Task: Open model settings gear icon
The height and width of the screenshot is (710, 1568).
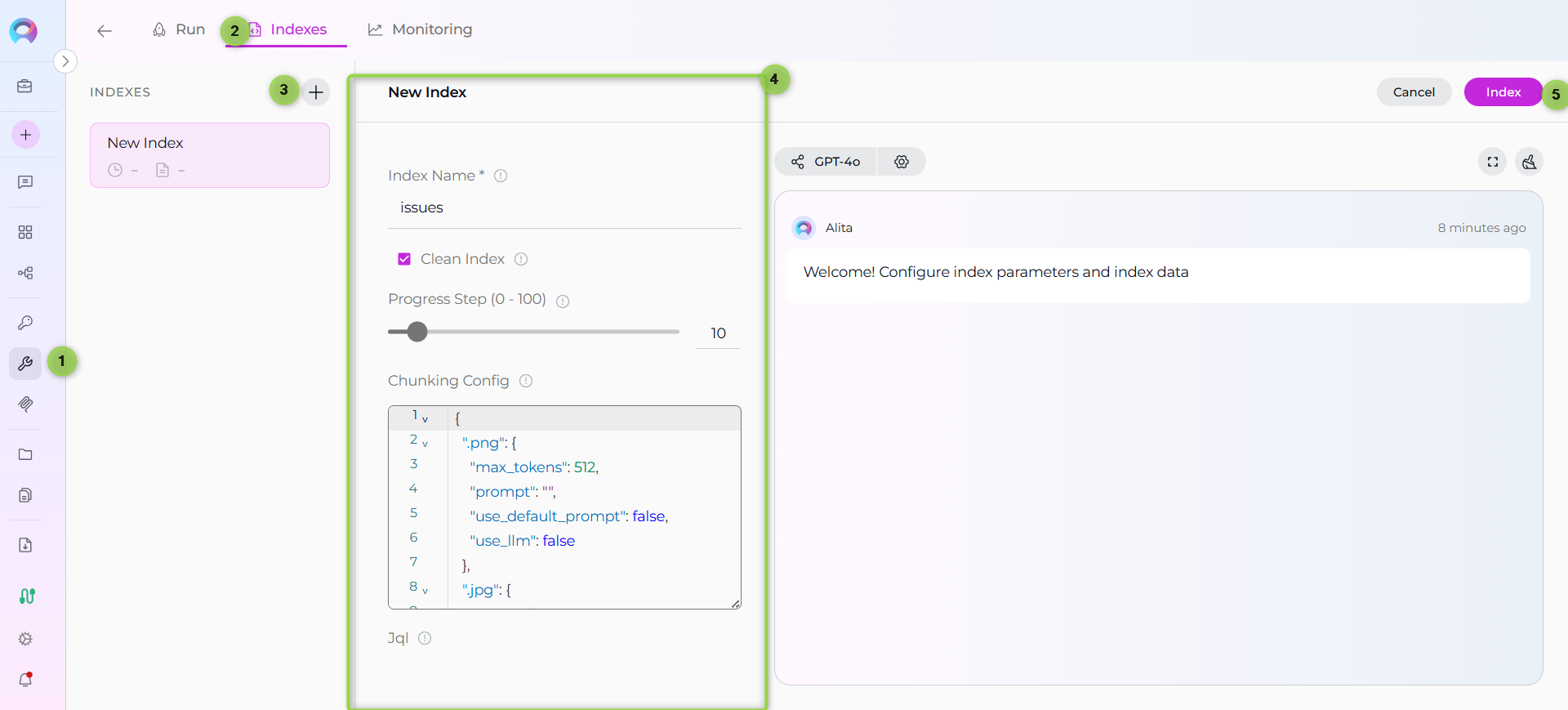Action: pyautogui.click(x=901, y=162)
